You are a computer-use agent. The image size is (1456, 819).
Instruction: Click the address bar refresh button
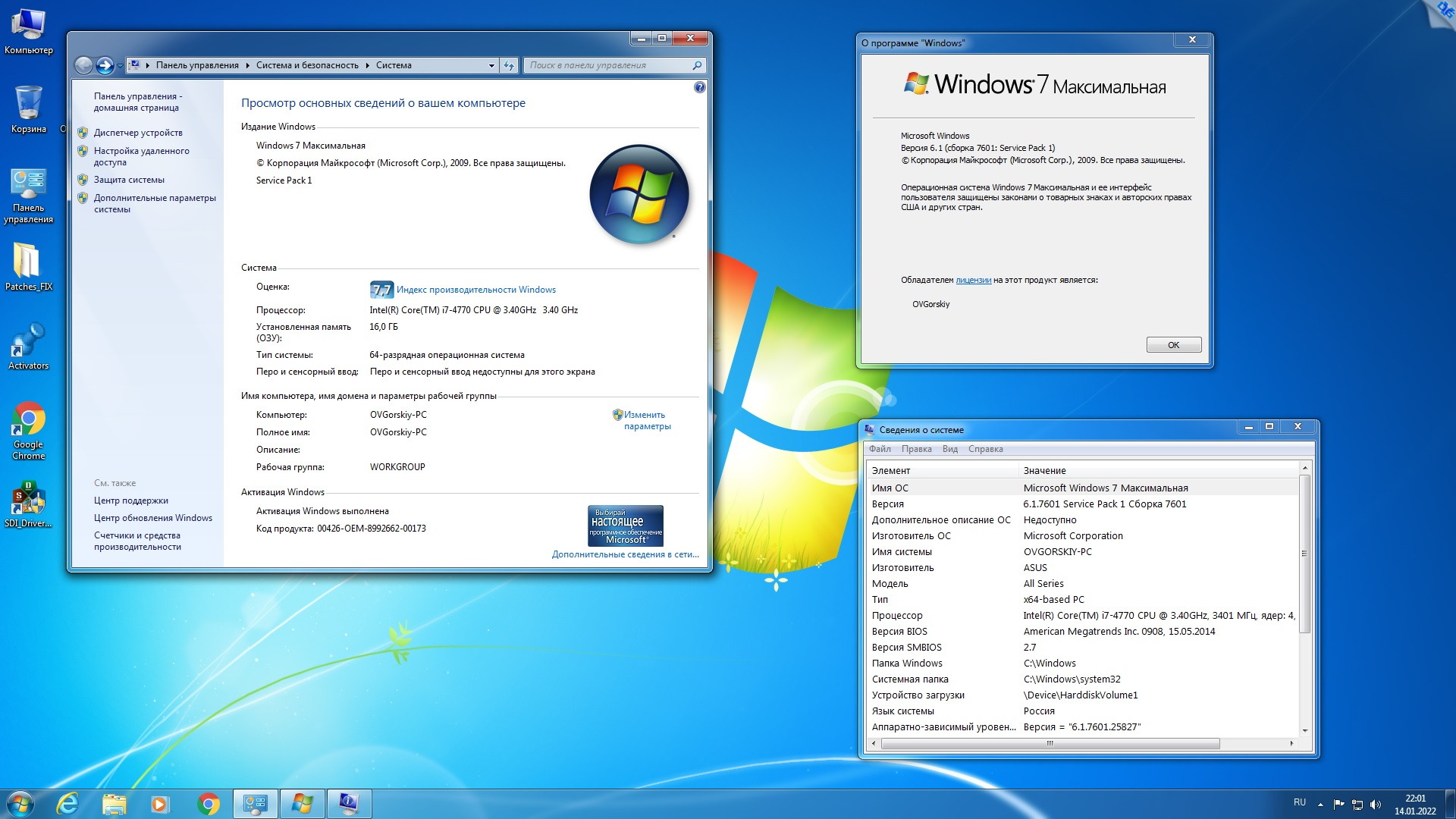tap(509, 65)
